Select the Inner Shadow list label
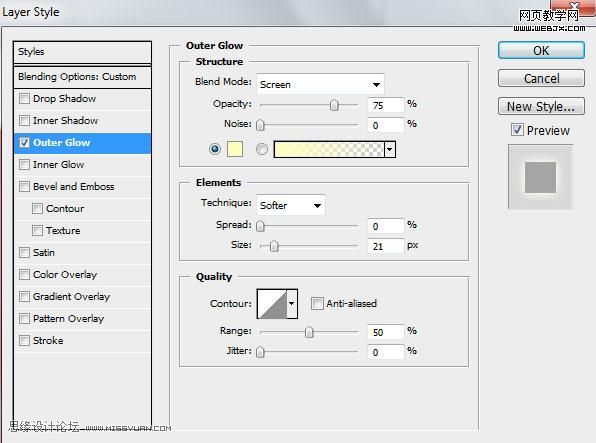The height and width of the screenshot is (443, 596). [x=65, y=121]
